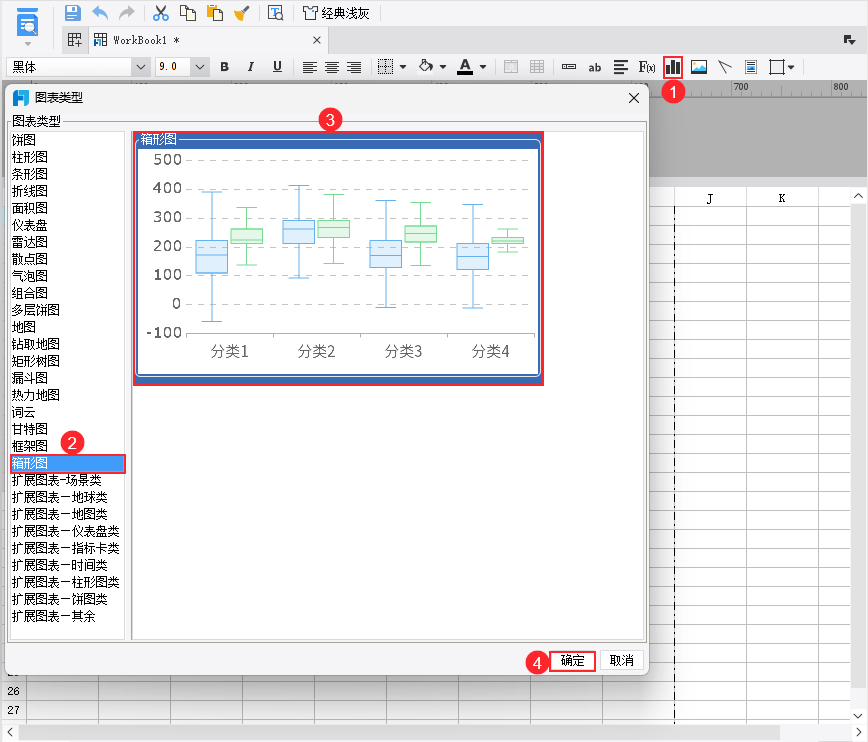Screen dimensions: 868x742
Task: Insert rich text element
Action: click(x=621, y=67)
